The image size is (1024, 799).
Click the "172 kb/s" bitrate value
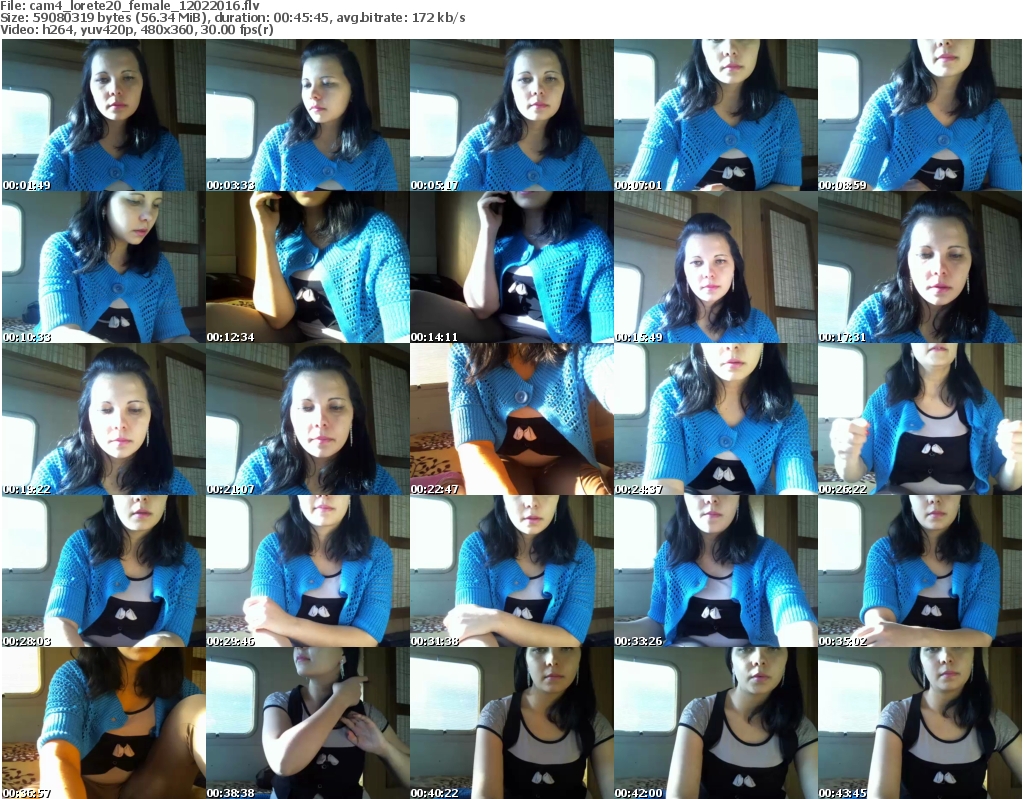[x=438, y=18]
